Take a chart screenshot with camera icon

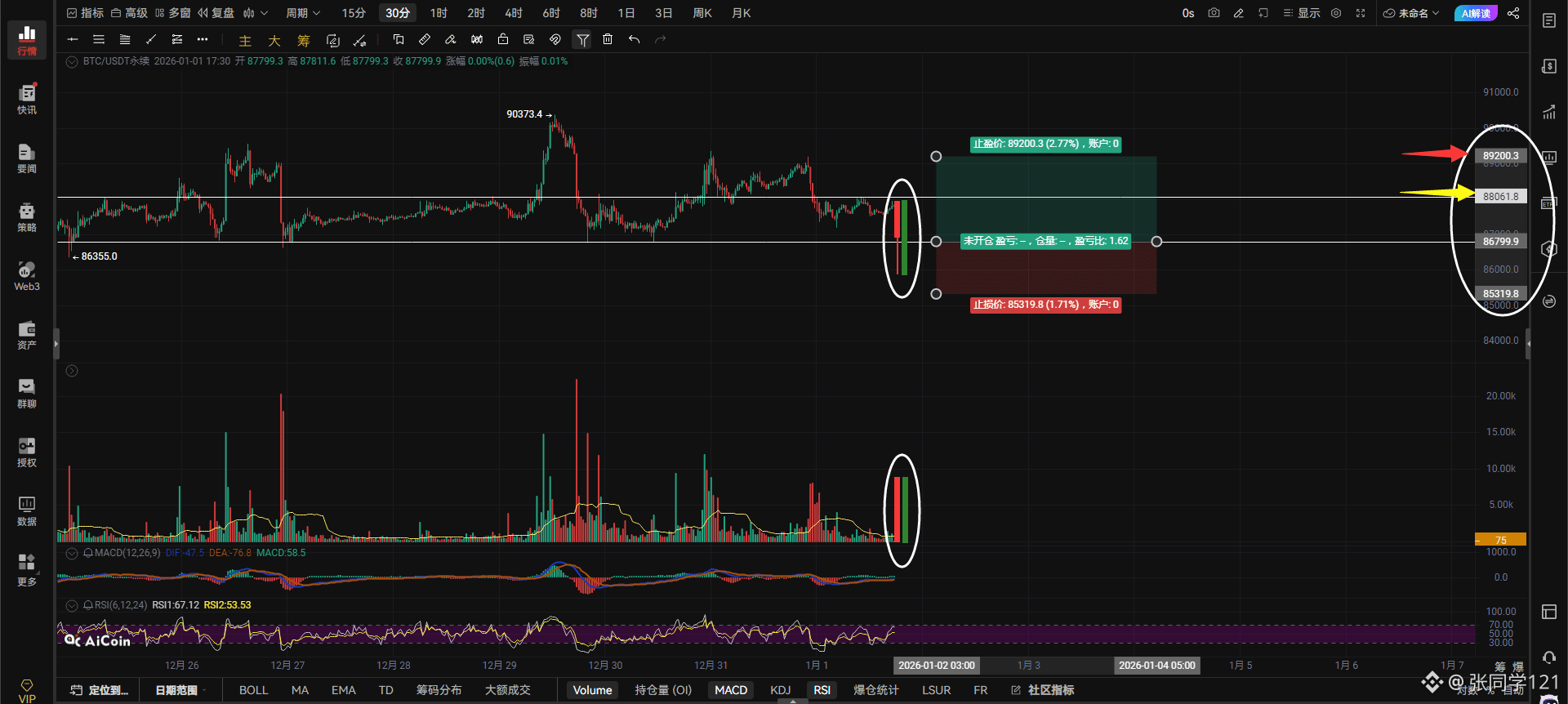1214,13
